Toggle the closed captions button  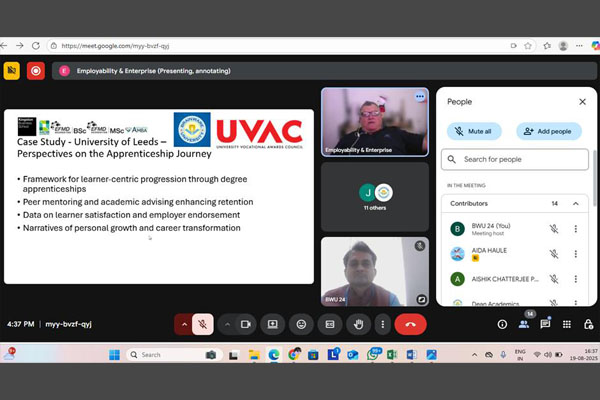[330, 324]
